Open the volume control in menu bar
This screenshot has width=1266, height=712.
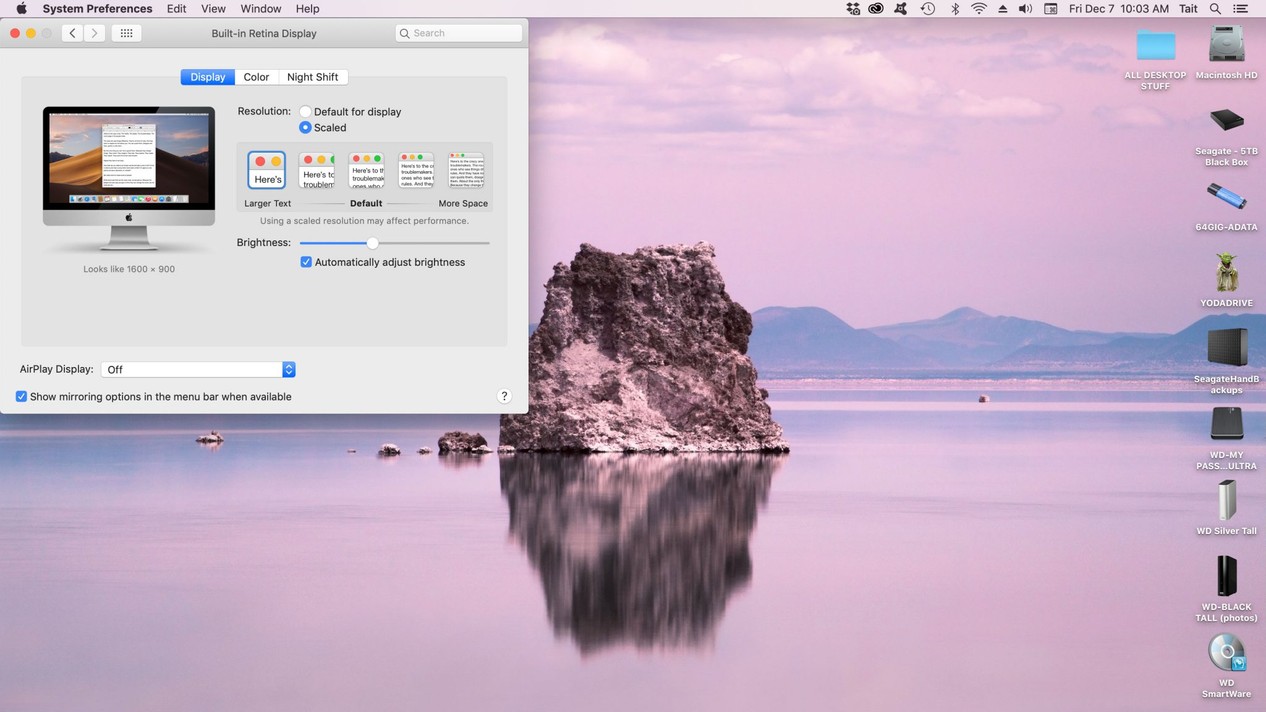tap(1025, 9)
